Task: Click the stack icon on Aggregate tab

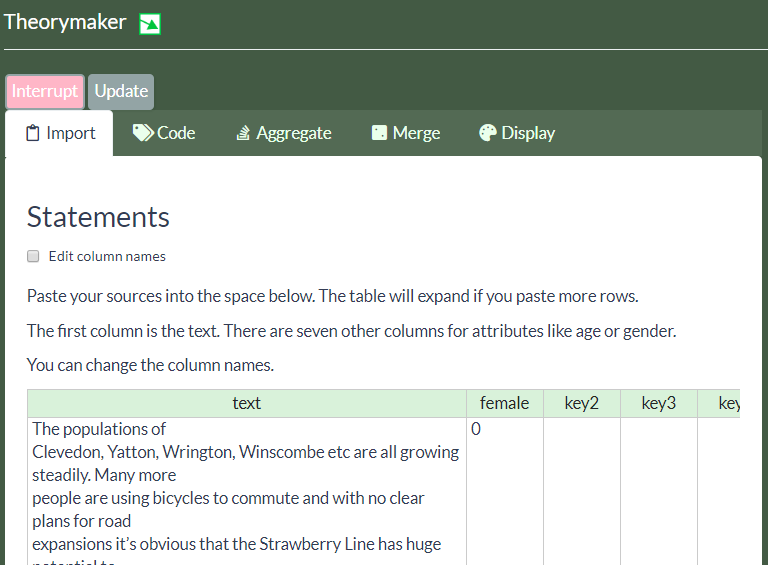Action: (242, 133)
